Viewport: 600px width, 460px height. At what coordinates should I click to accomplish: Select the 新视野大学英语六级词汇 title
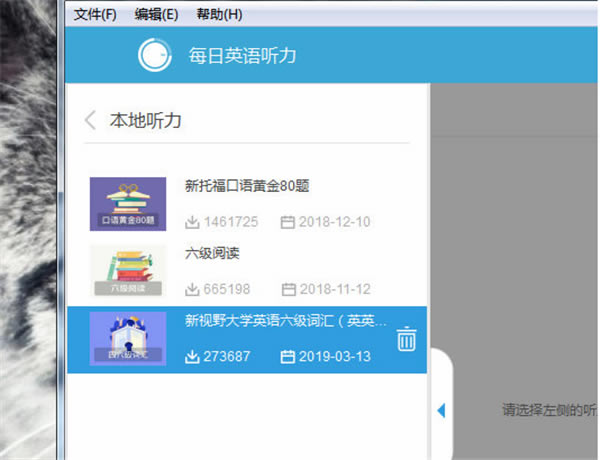[x=285, y=321]
